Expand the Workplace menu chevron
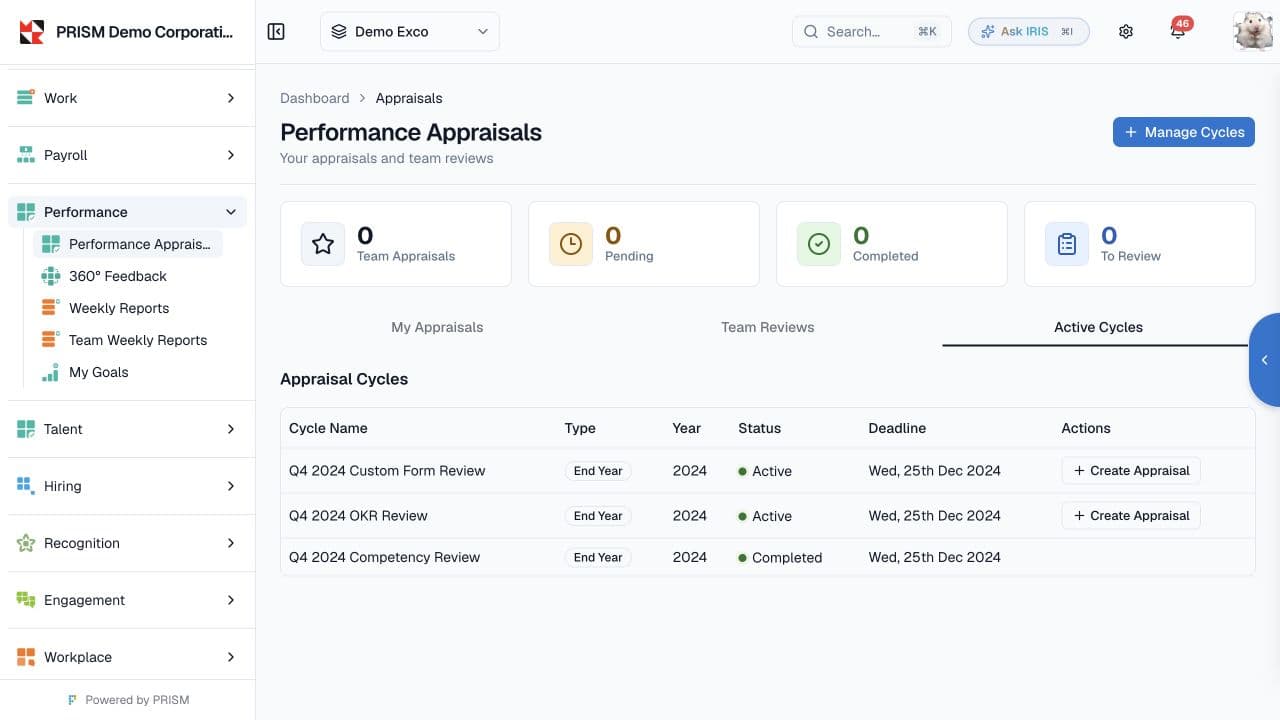Viewport: 1280px width, 720px height. (231, 657)
